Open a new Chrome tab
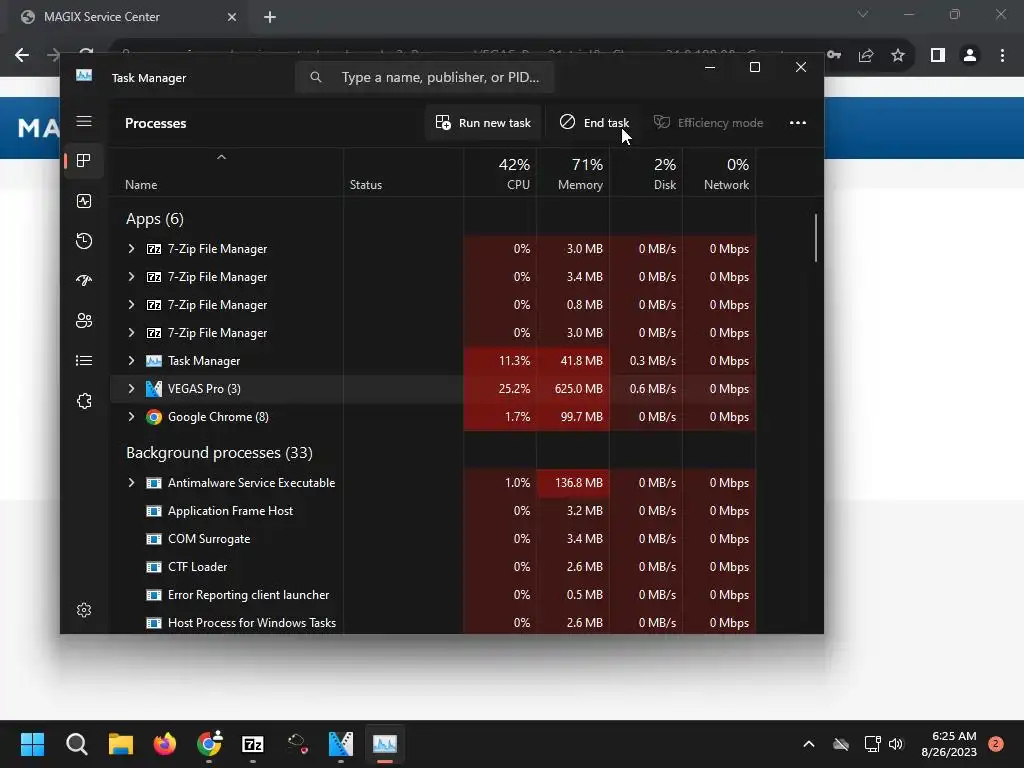This screenshot has height=768, width=1024. click(270, 17)
